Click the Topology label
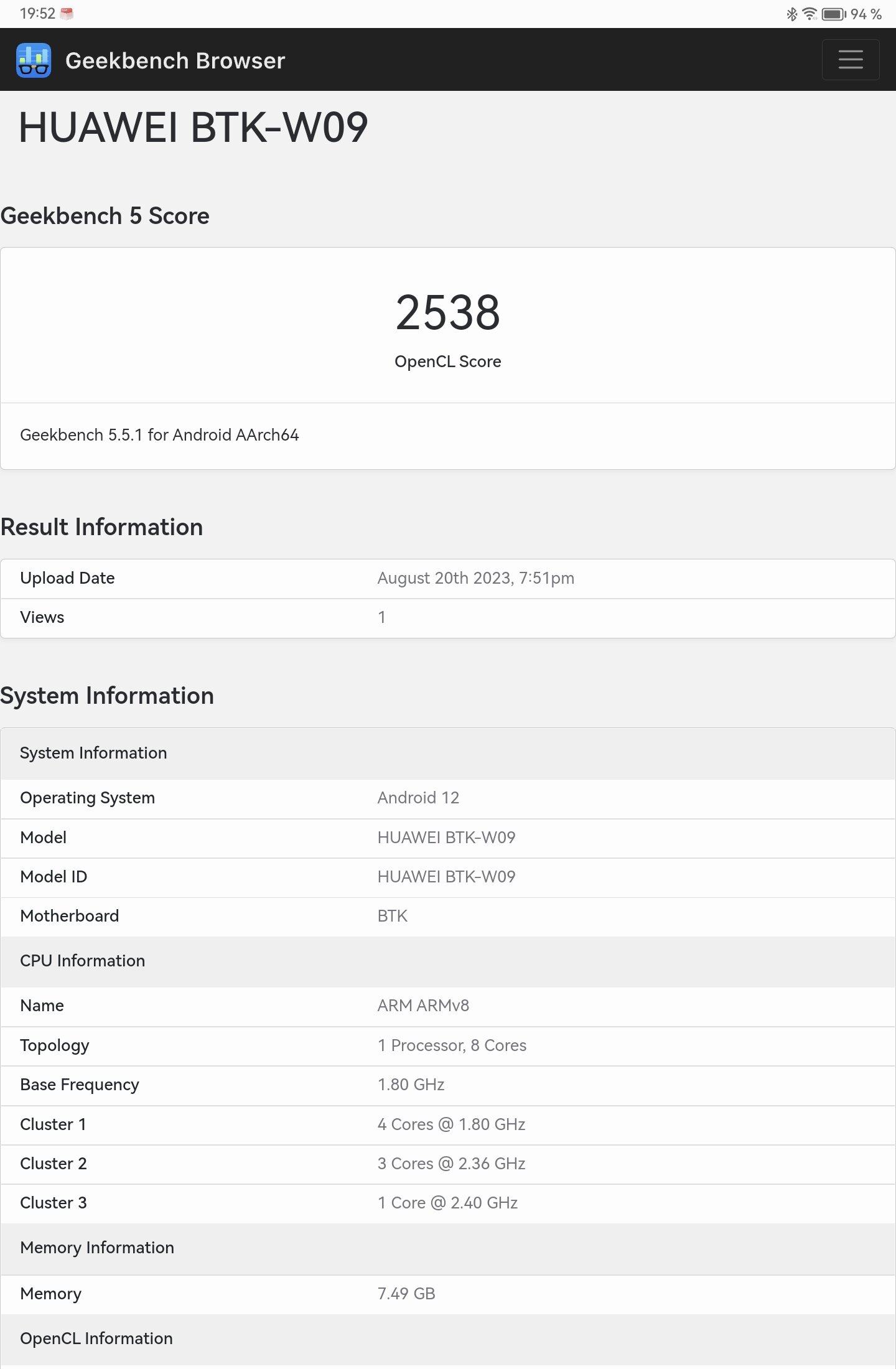896x1369 pixels. 55,1046
